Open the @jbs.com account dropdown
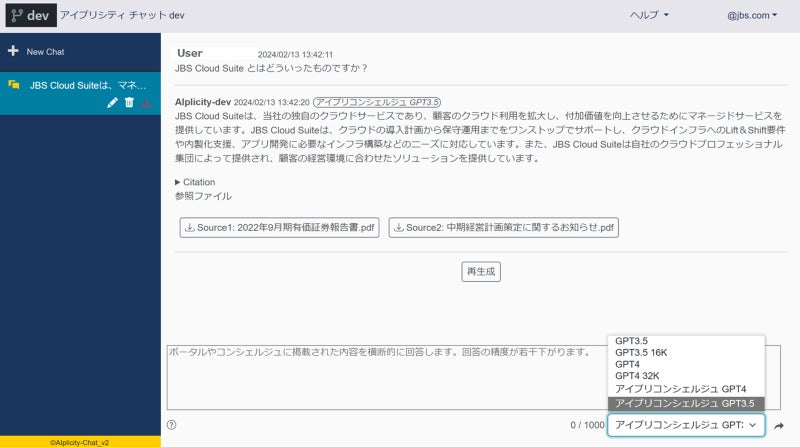Screen dimensions: 800x447 pos(752,15)
